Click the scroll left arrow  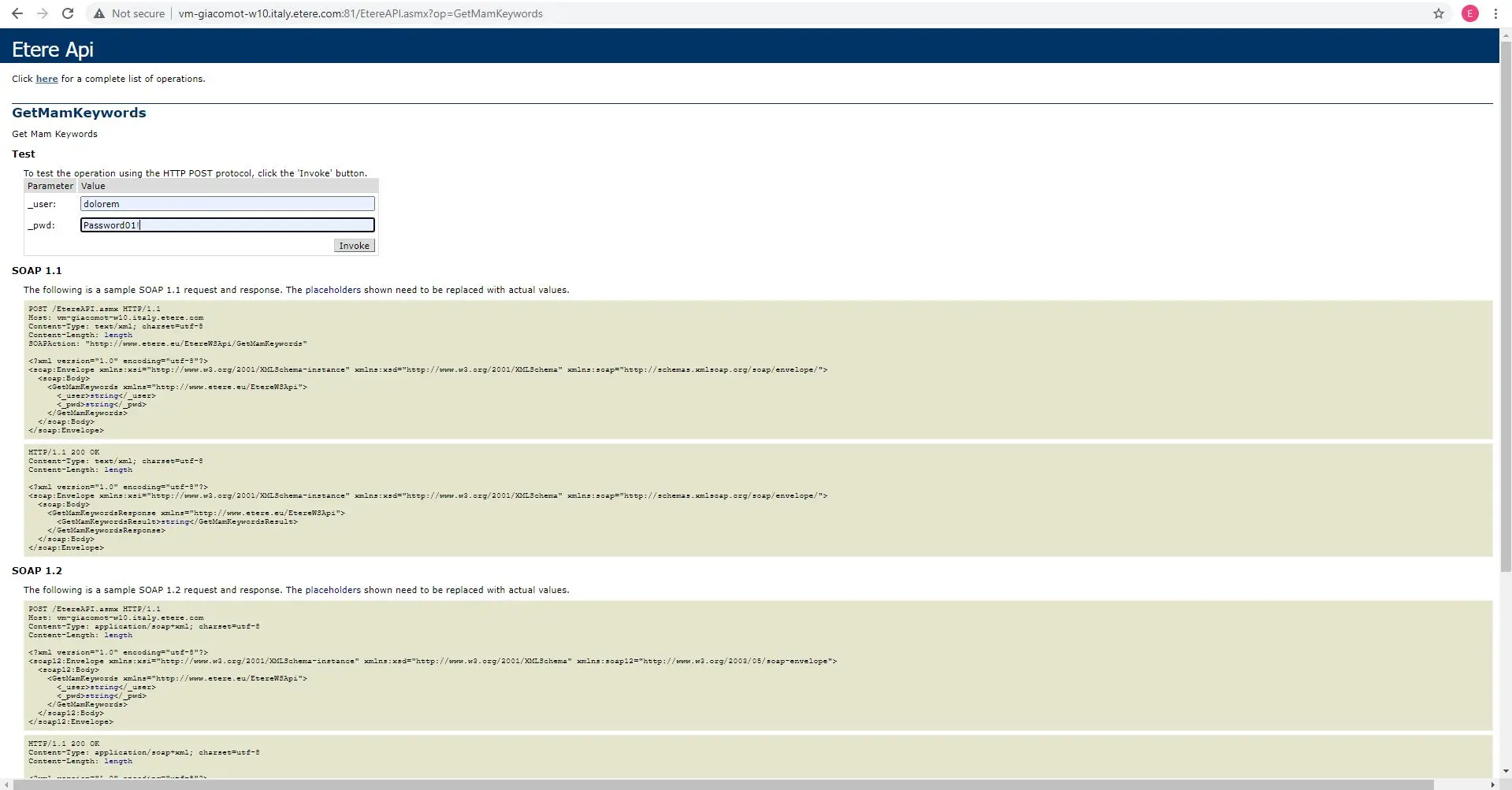(6, 784)
